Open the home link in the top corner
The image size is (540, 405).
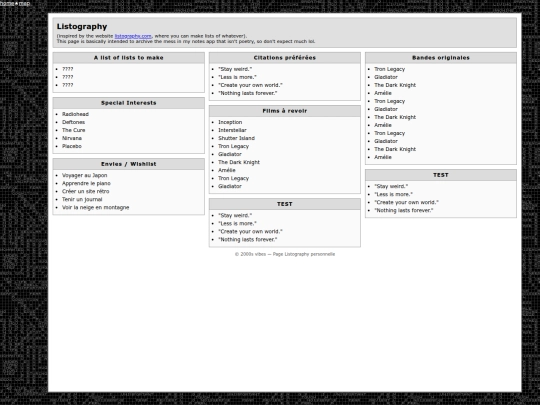coord(7,3)
